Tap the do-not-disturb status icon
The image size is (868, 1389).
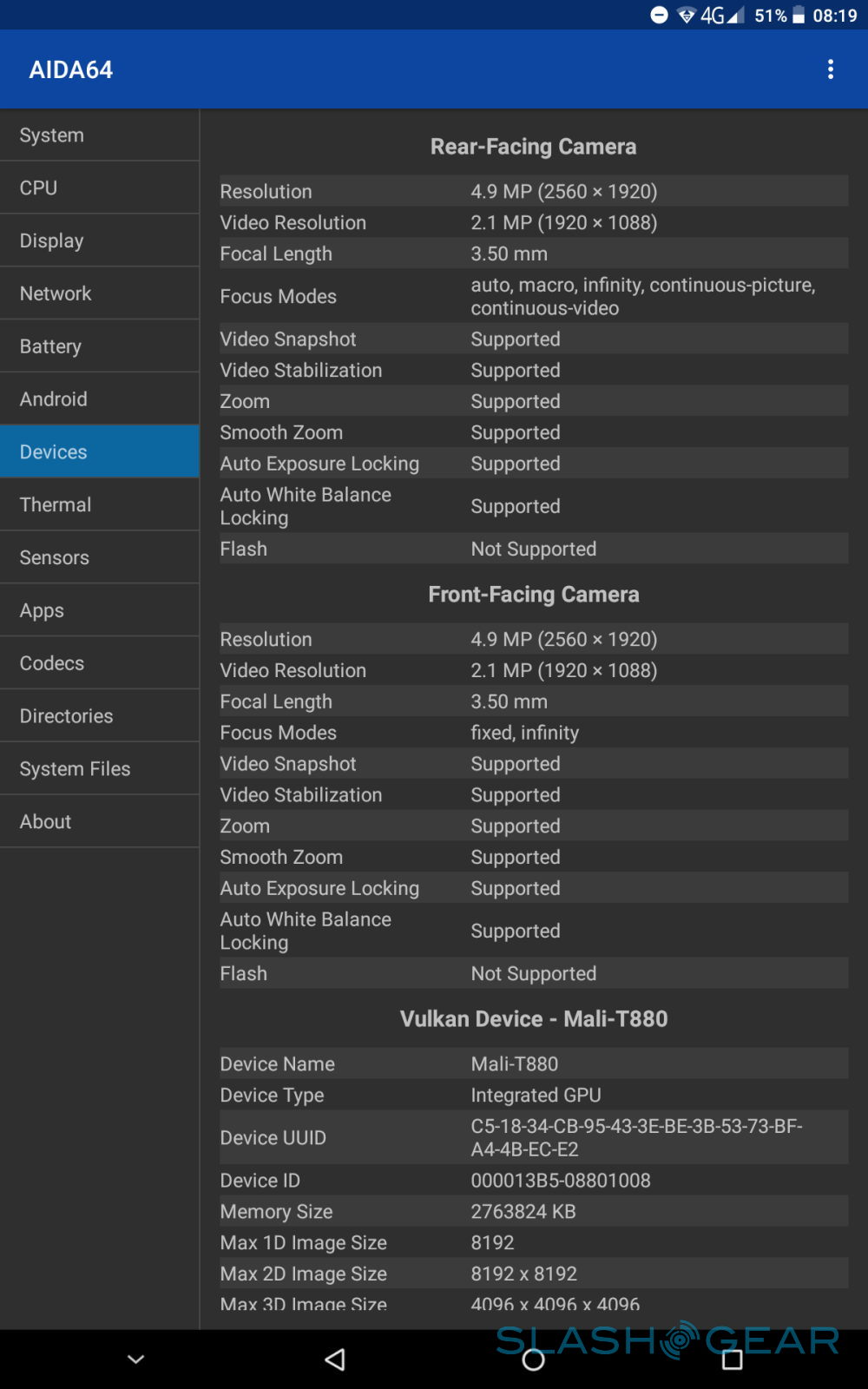pyautogui.click(x=660, y=16)
